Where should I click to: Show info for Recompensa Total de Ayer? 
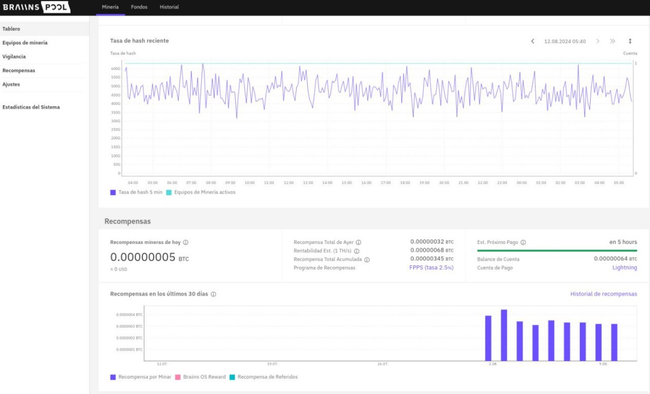pyautogui.click(x=359, y=242)
